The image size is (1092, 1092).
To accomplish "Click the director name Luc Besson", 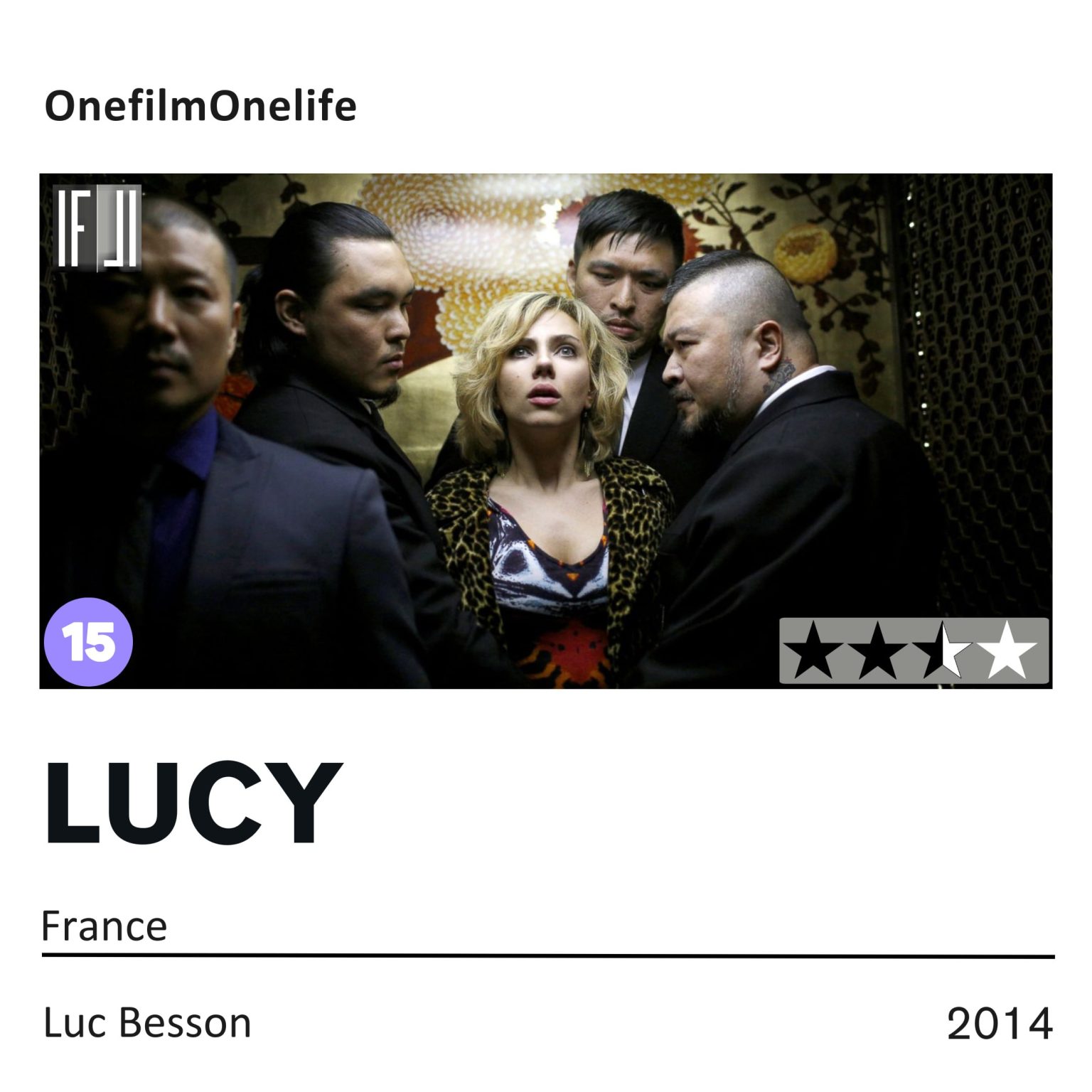I will click(x=147, y=1023).
